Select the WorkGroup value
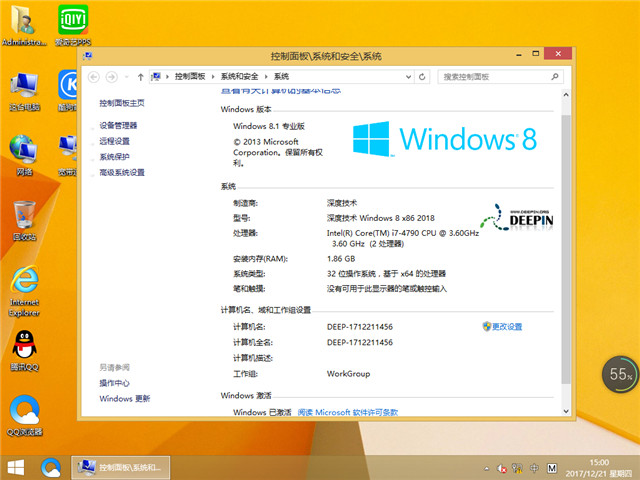Image resolution: width=640 pixels, height=480 pixels. (x=348, y=373)
